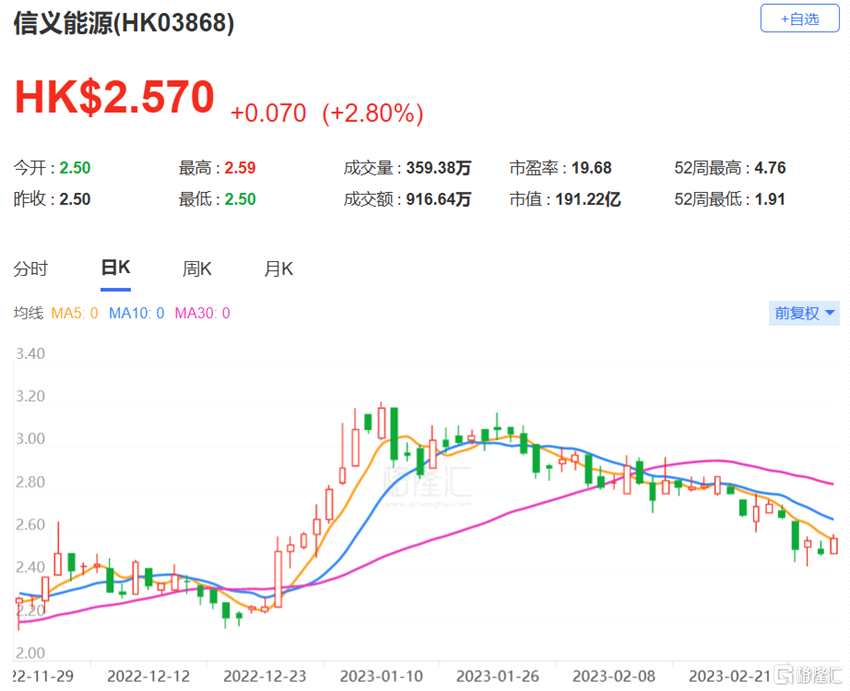
Task: Click the 3.40 price axis label
Action: click(x=30, y=354)
